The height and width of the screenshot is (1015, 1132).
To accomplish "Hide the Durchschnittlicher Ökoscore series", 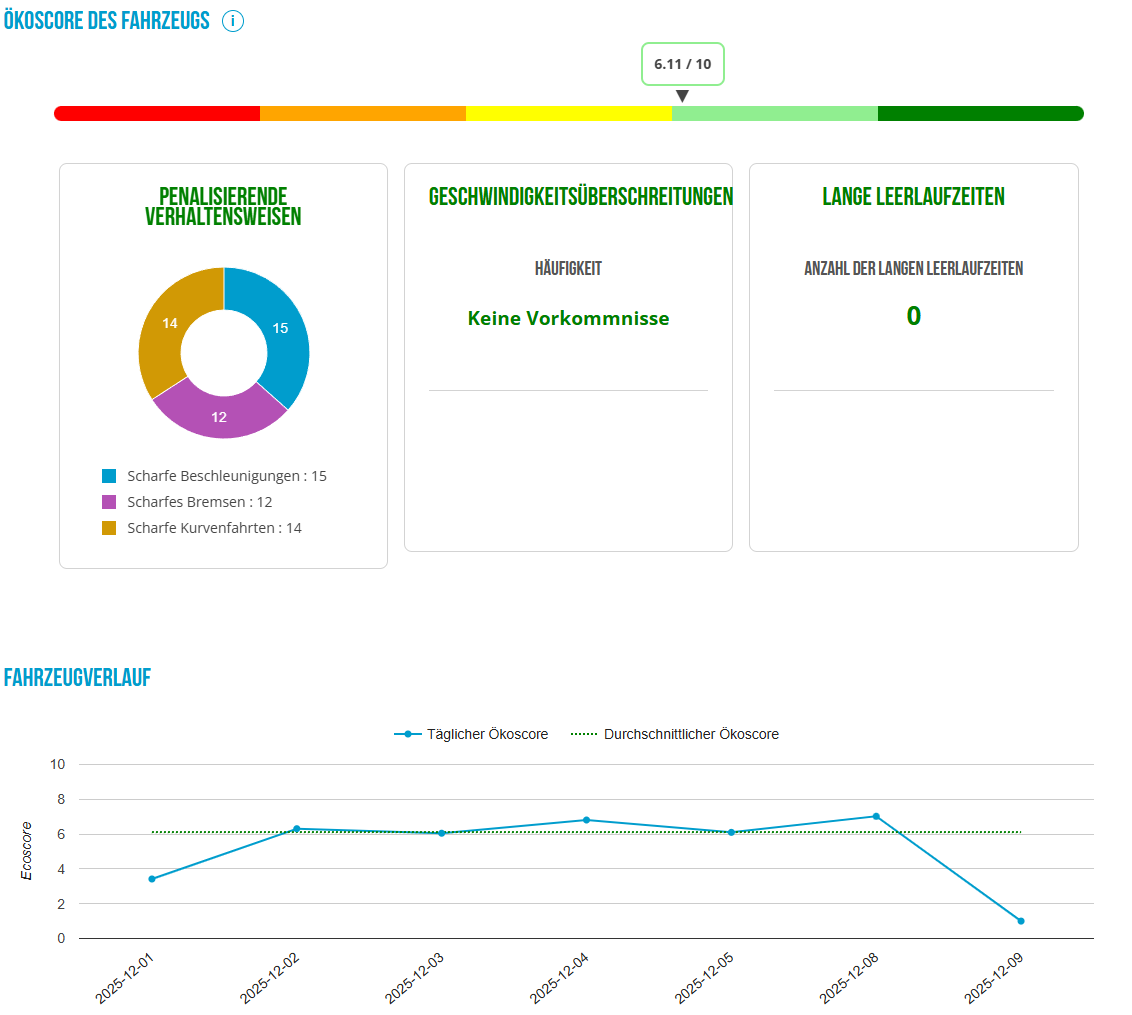I will (675, 734).
